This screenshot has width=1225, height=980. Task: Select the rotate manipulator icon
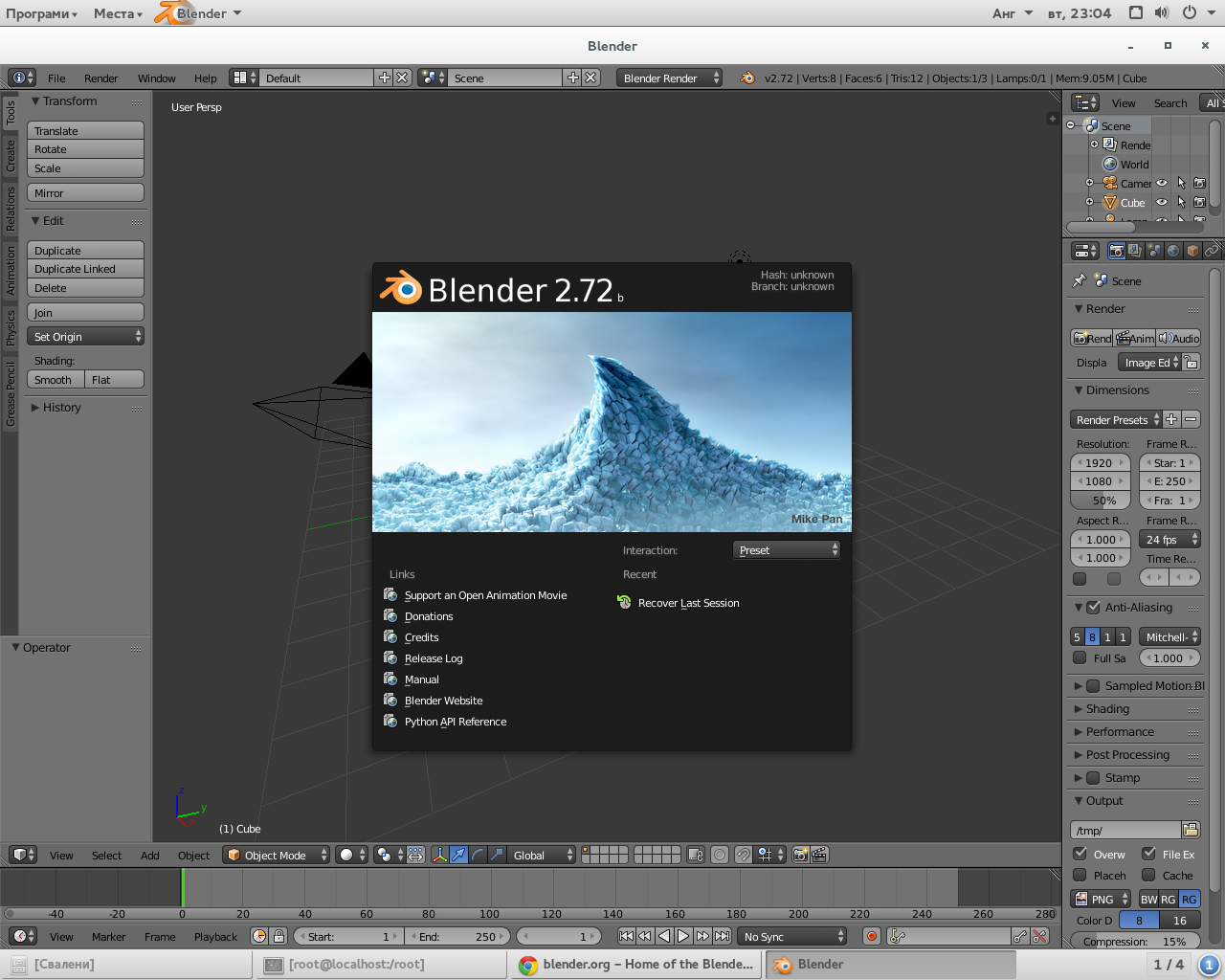(478, 855)
